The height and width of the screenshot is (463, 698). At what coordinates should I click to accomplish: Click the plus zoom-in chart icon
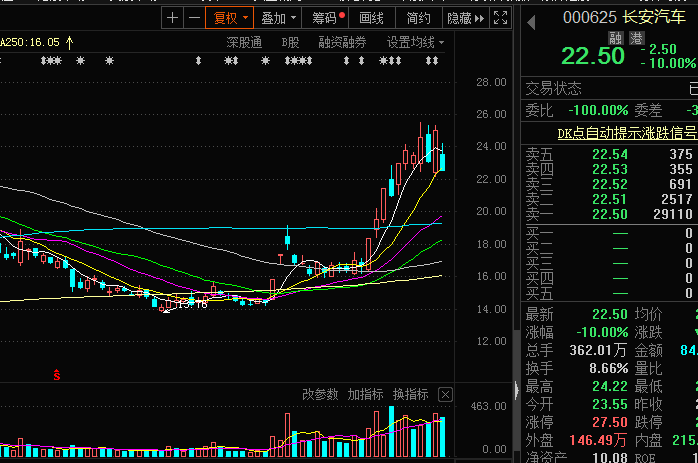click(173, 18)
